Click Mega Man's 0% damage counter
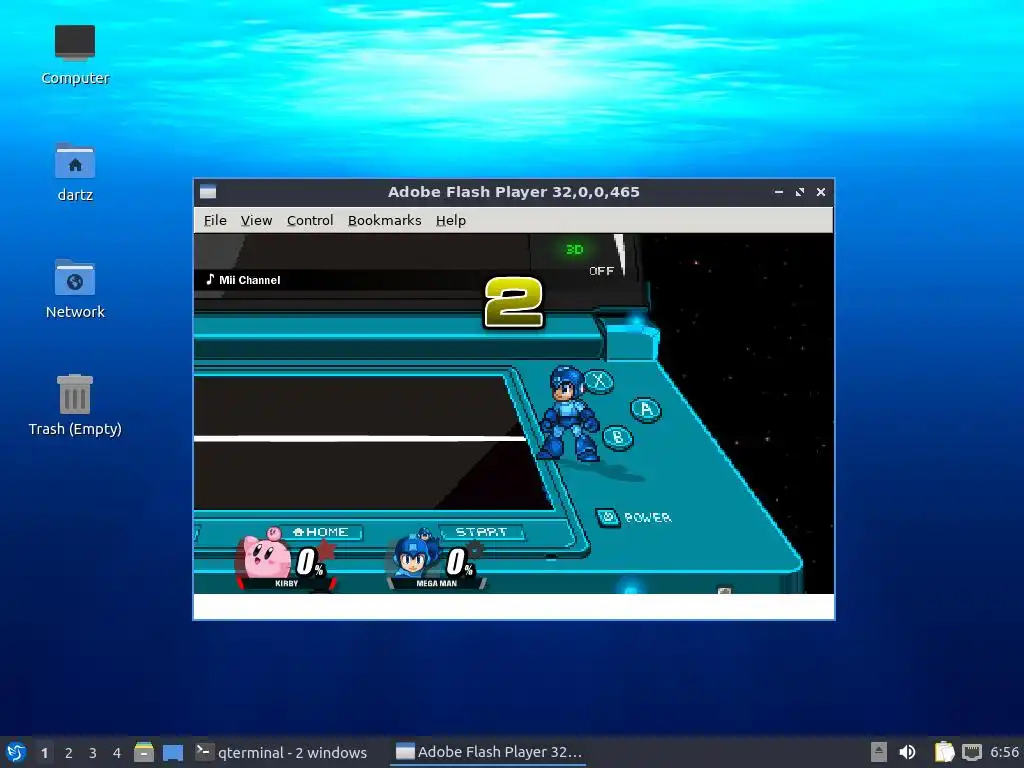1024x768 pixels. 460,562
